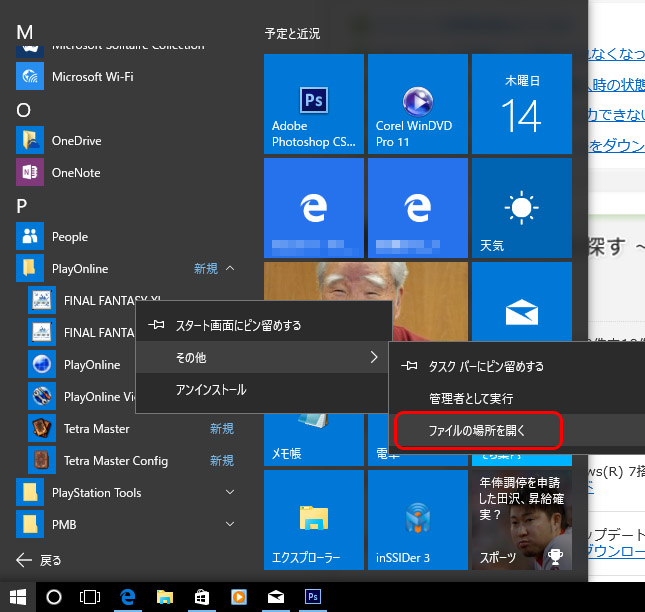This screenshot has height=612, width=645.
Task: Open the その他 submenu arrow
Action: [374, 357]
